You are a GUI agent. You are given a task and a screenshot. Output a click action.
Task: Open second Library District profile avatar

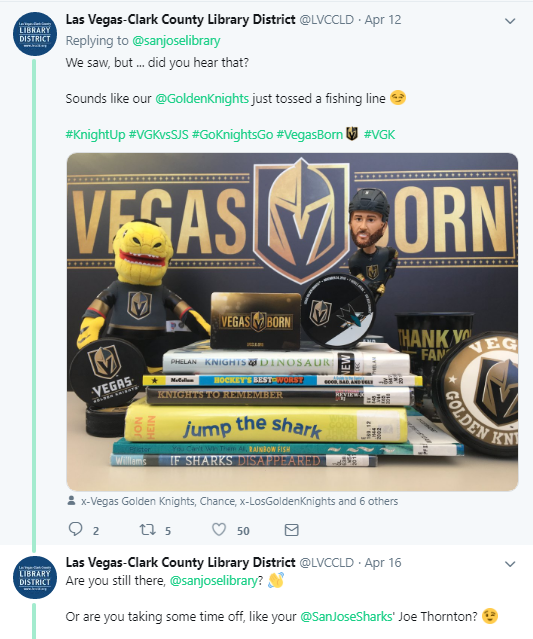(x=35, y=577)
